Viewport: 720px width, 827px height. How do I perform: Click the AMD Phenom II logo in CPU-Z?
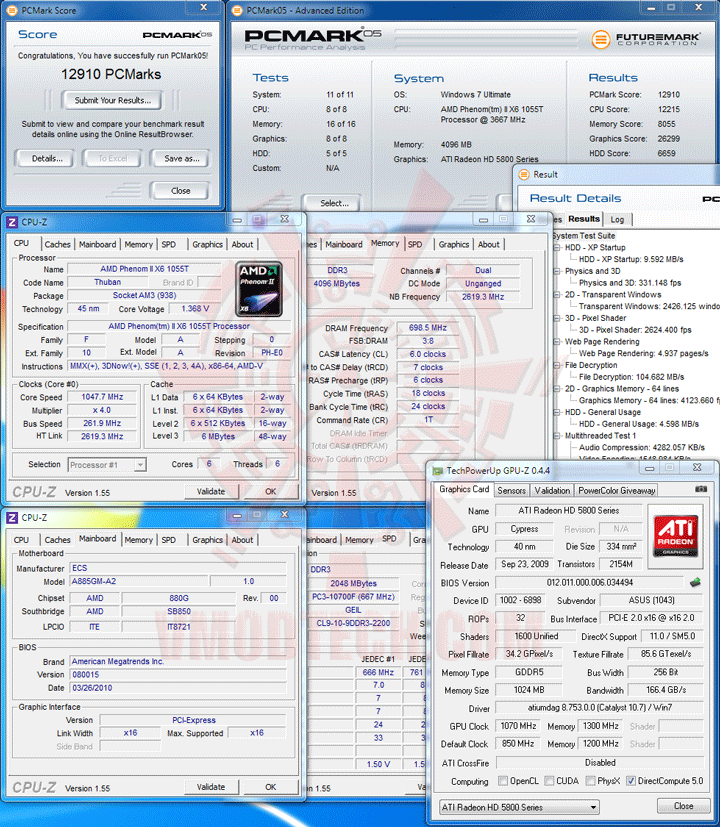(258, 289)
